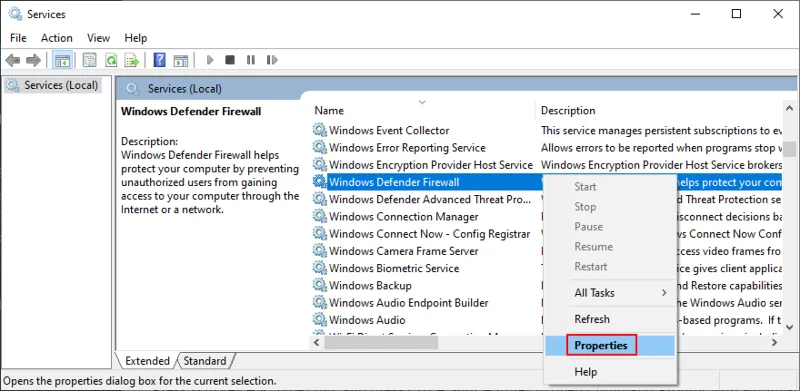Switch to the Extended tab
Viewport: 800px width, 391px height.
[147, 361]
